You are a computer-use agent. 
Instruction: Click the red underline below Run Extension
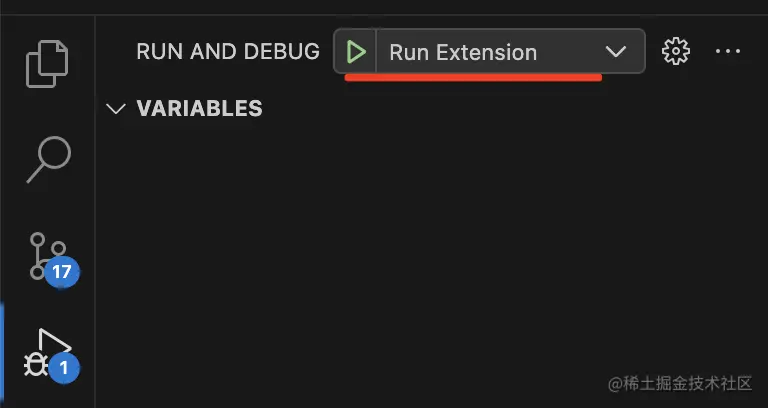pyautogui.click(x=472, y=77)
